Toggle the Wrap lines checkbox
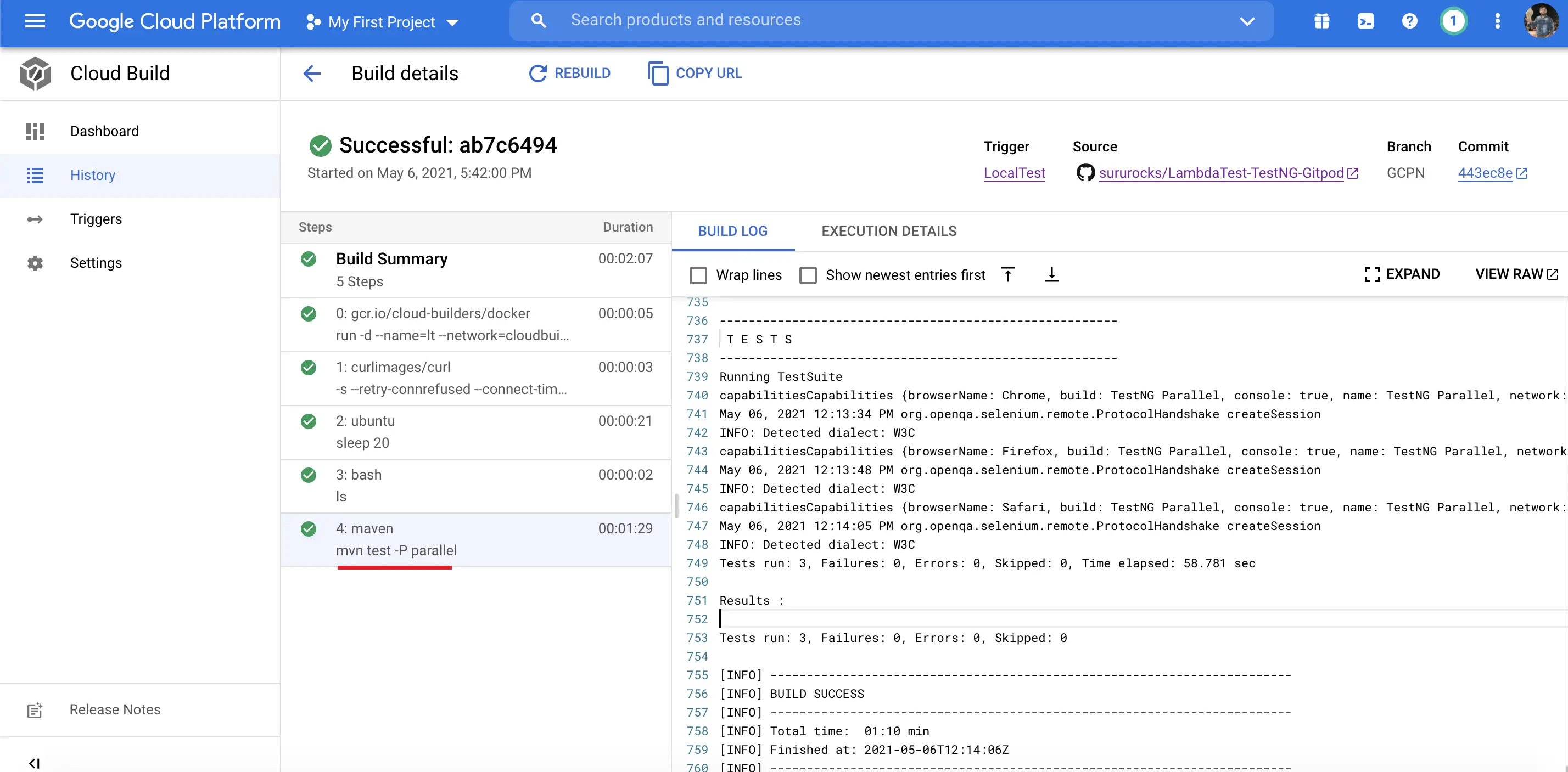The image size is (1568, 772). click(x=700, y=275)
